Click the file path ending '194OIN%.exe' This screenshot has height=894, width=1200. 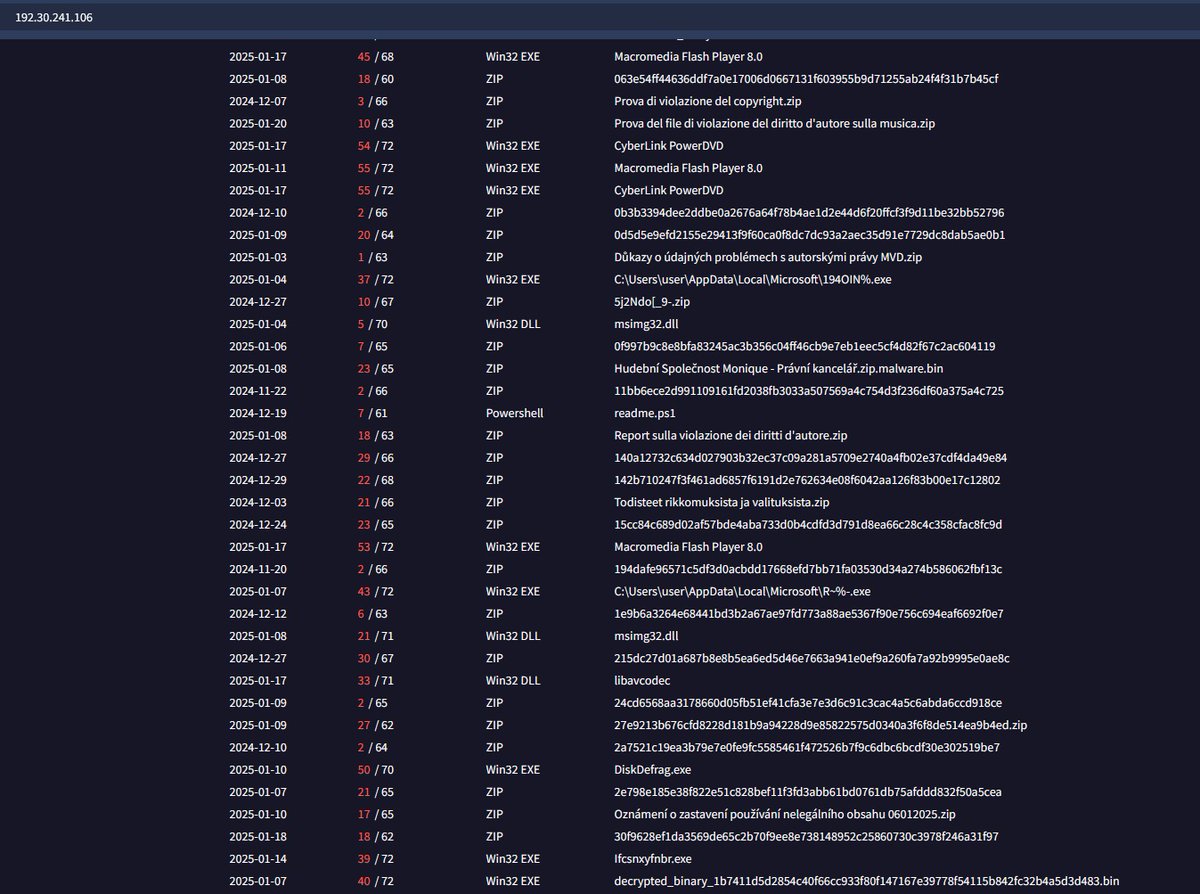[752, 279]
